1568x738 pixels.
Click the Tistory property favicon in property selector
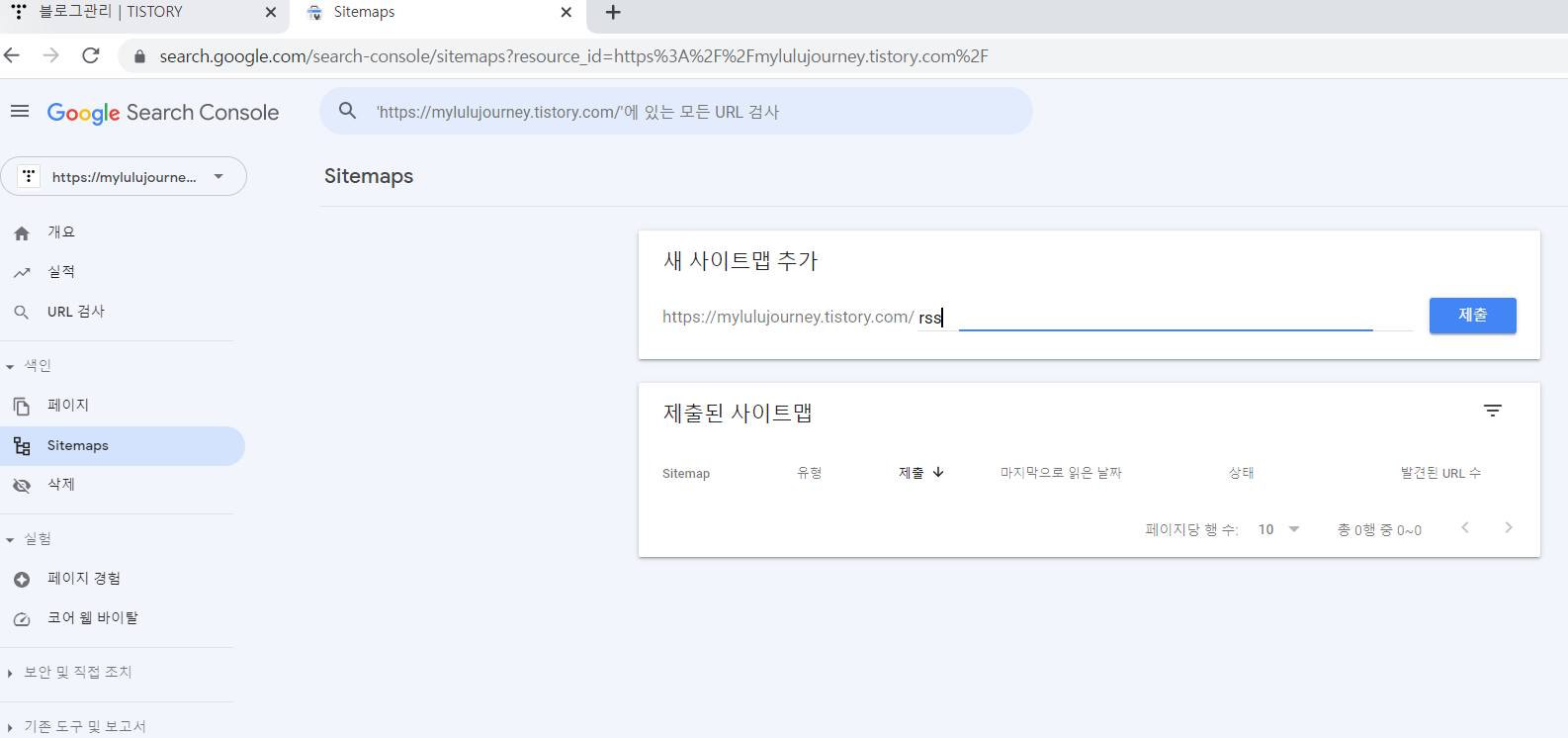(29, 176)
